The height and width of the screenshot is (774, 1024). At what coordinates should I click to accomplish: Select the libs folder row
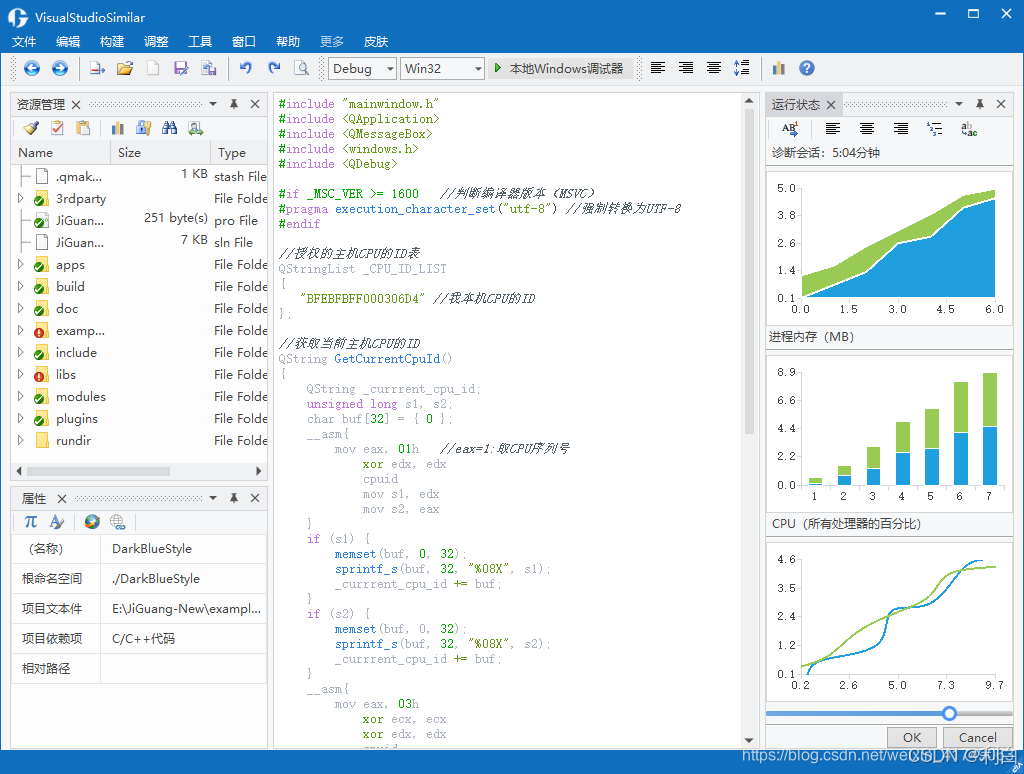click(x=139, y=374)
